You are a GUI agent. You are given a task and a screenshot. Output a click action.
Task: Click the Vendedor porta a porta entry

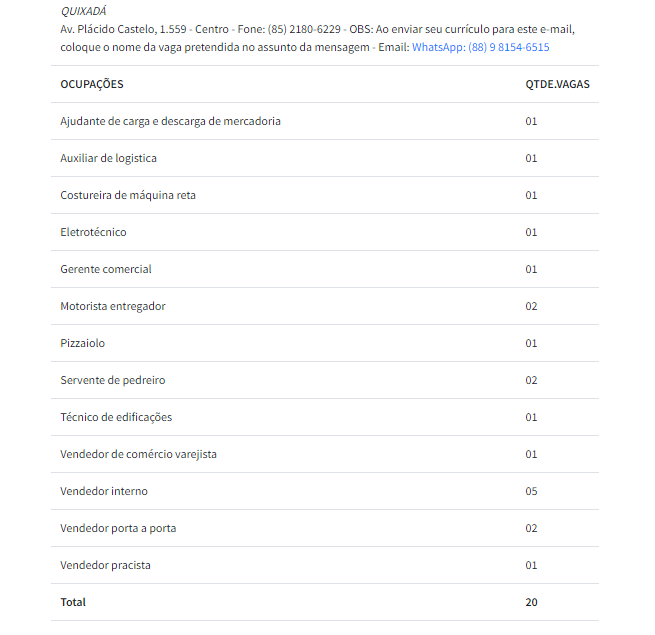(x=118, y=528)
